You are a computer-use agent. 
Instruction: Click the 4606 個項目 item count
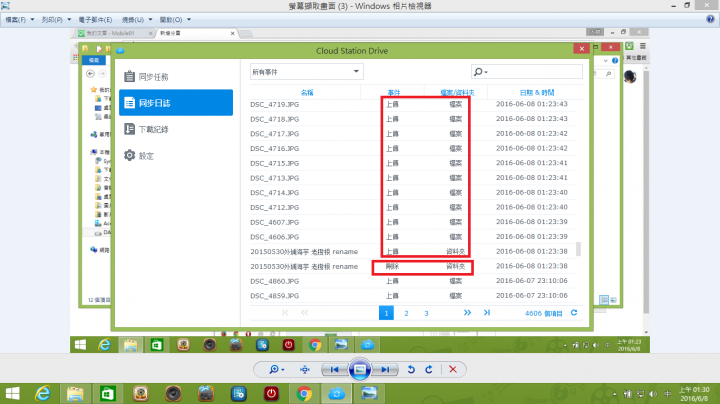click(x=544, y=313)
